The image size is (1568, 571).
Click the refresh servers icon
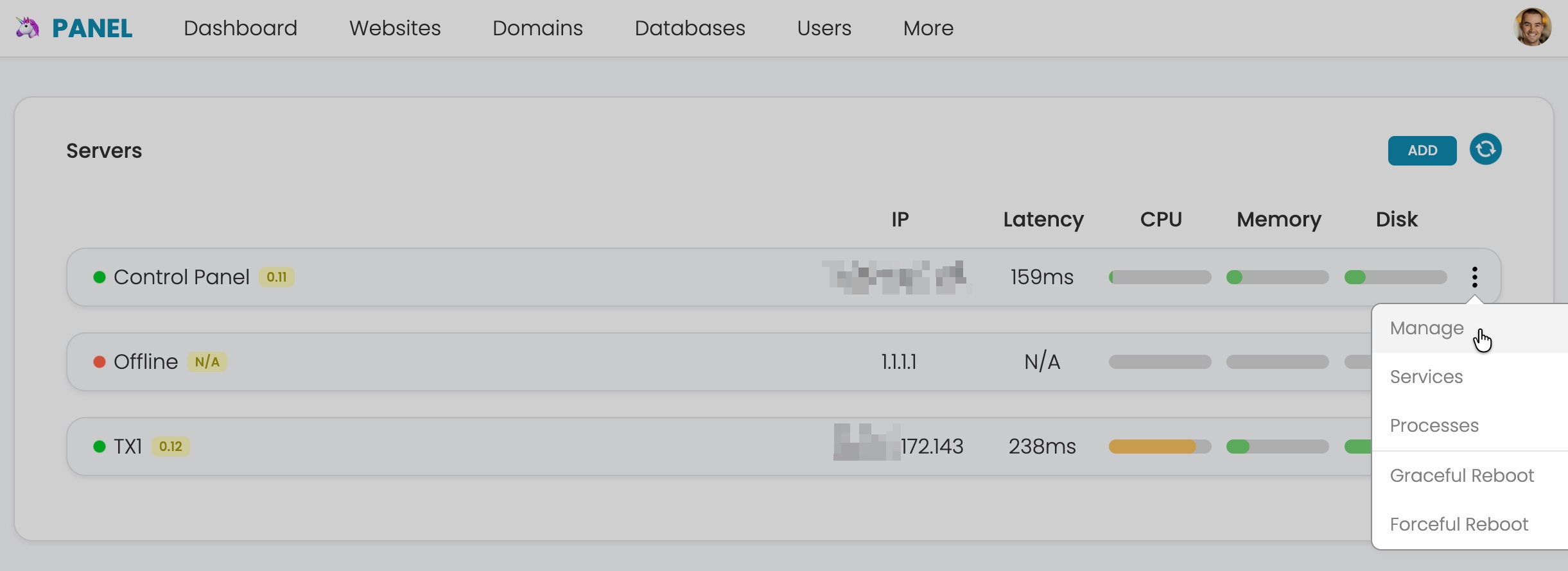pos(1485,149)
